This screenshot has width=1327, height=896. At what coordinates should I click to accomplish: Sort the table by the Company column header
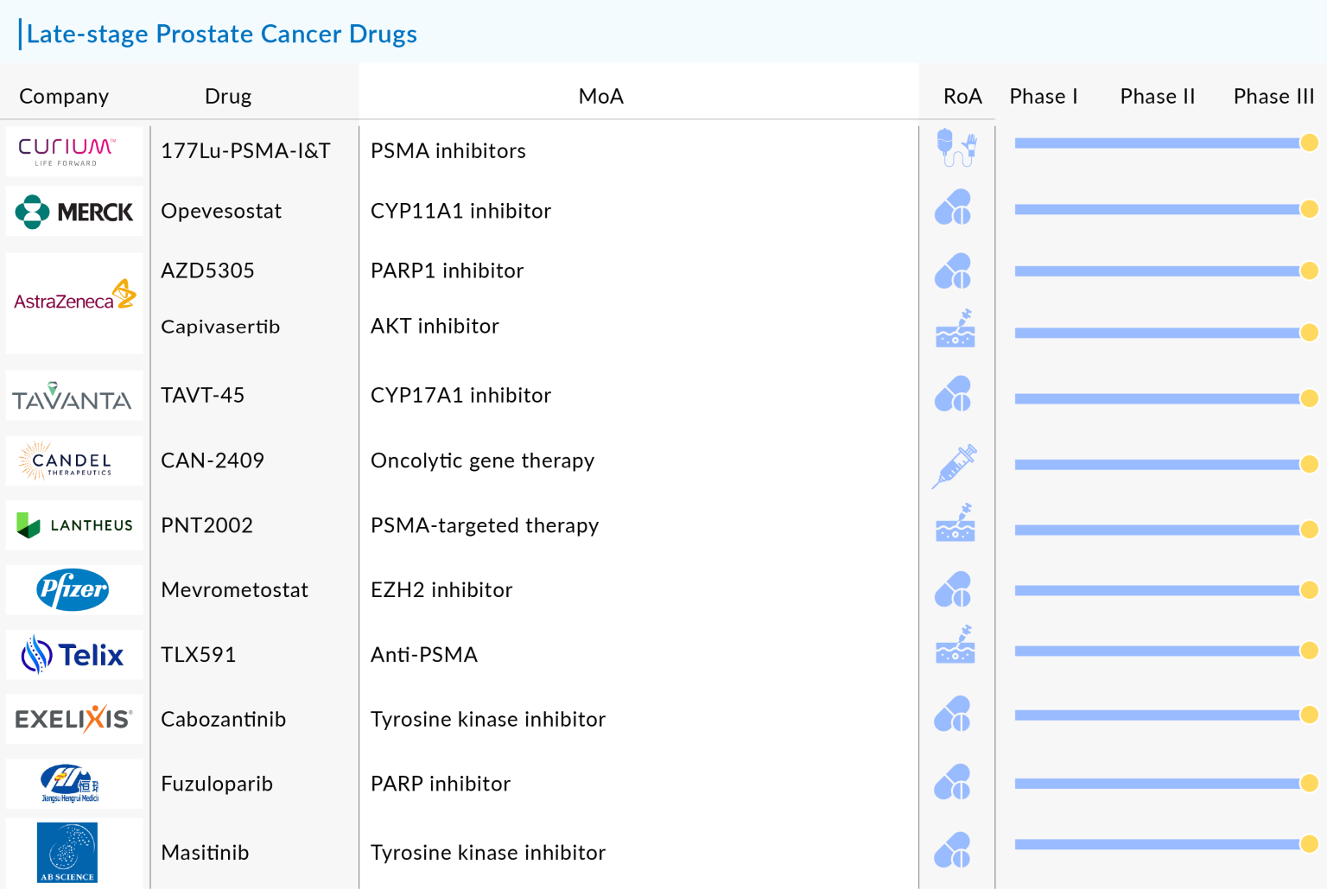[63, 96]
